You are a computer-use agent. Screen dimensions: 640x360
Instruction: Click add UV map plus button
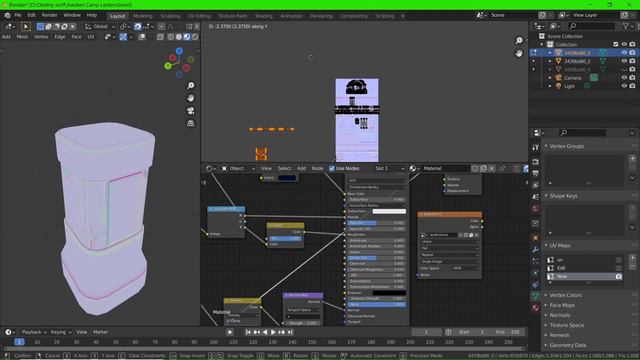pos(632,258)
